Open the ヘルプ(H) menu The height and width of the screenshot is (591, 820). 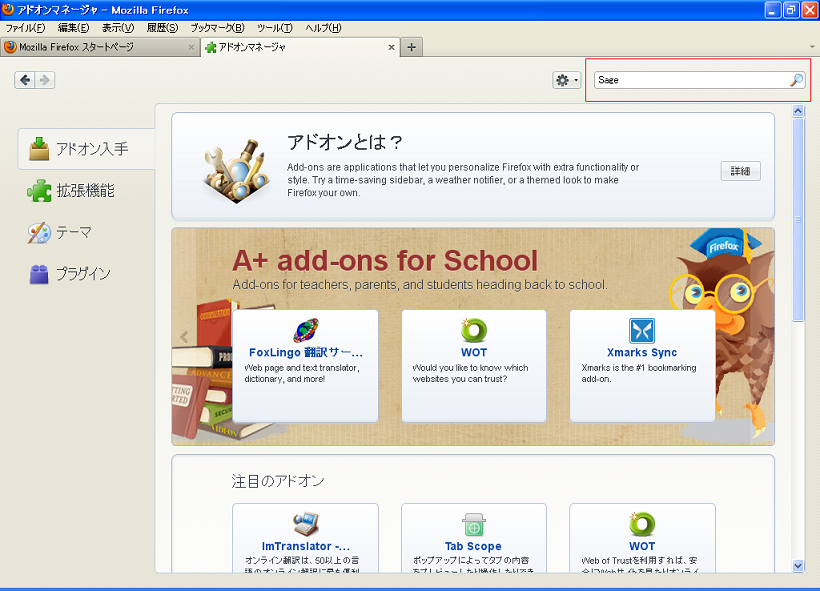pos(323,28)
